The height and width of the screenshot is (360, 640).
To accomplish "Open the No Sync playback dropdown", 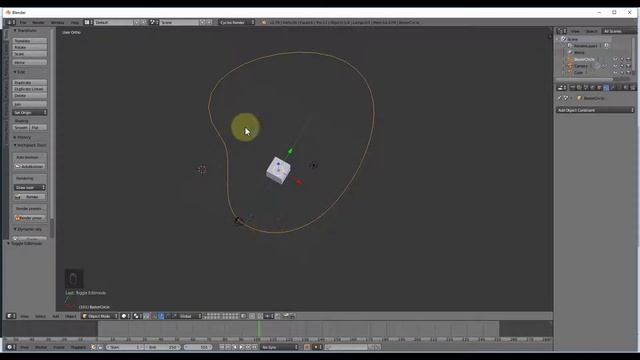I will (x=280, y=347).
